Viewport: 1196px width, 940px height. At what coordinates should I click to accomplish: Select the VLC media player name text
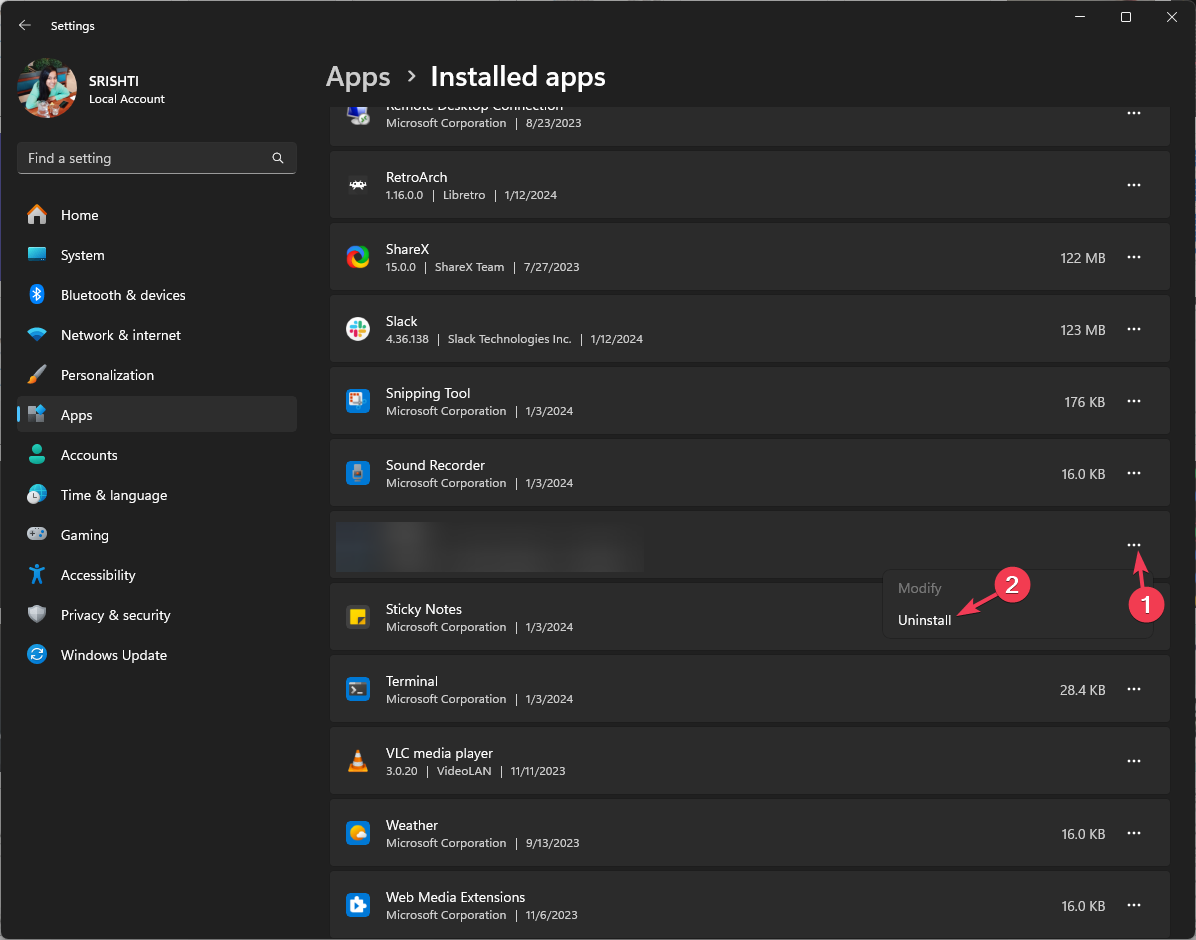(x=439, y=753)
